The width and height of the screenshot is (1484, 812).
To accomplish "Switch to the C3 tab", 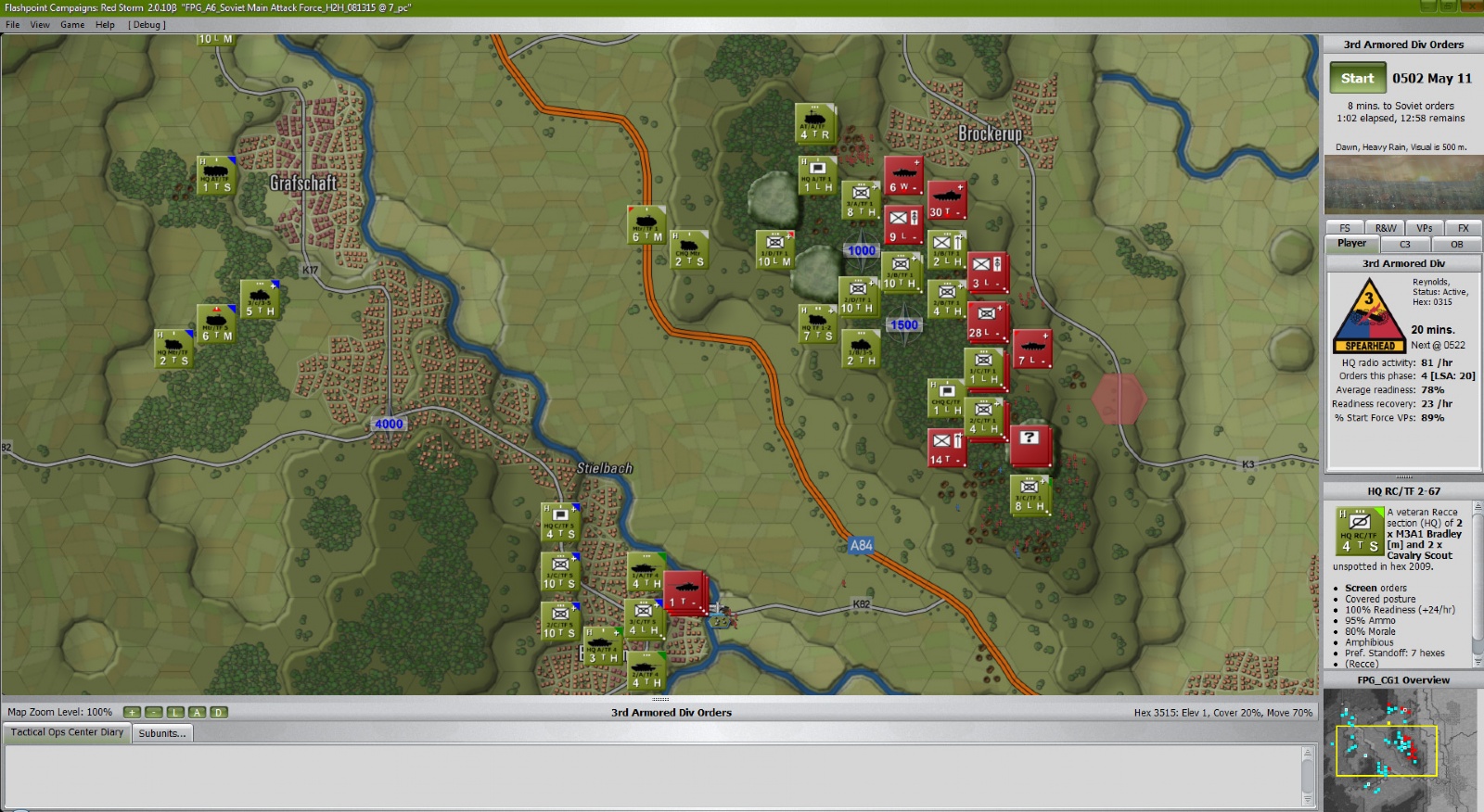I will click(1404, 245).
